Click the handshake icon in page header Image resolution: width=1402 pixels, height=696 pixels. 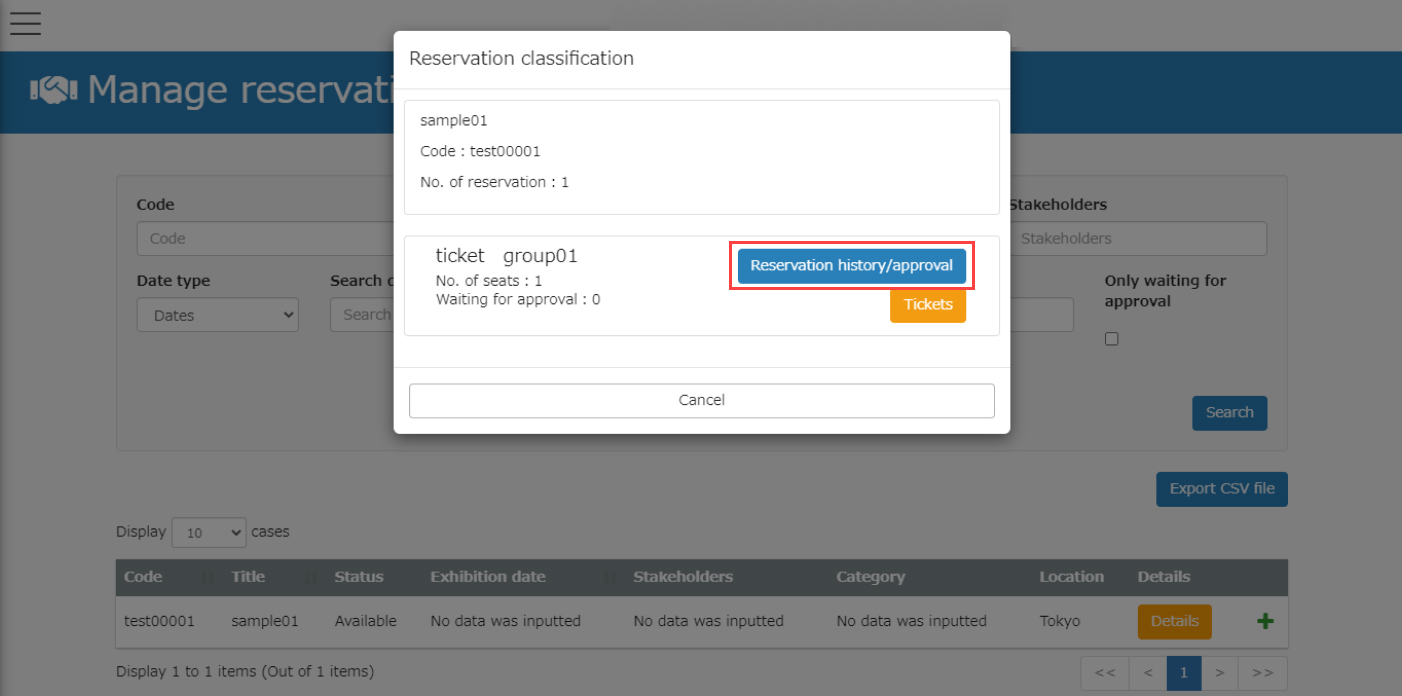pyautogui.click(x=54, y=90)
